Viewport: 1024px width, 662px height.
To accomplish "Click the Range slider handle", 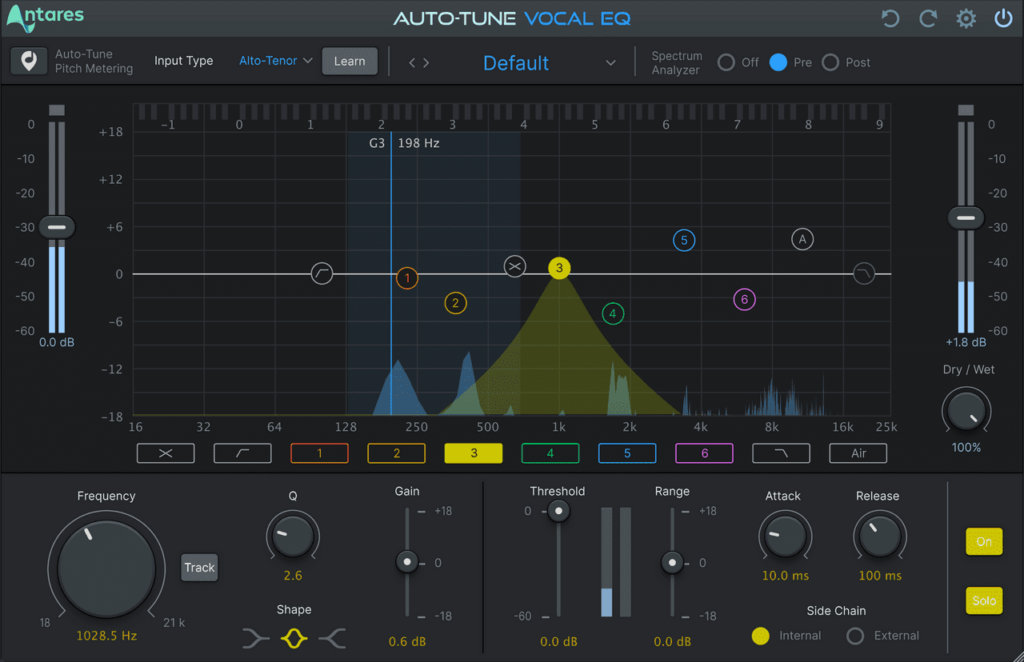I will coord(672,562).
